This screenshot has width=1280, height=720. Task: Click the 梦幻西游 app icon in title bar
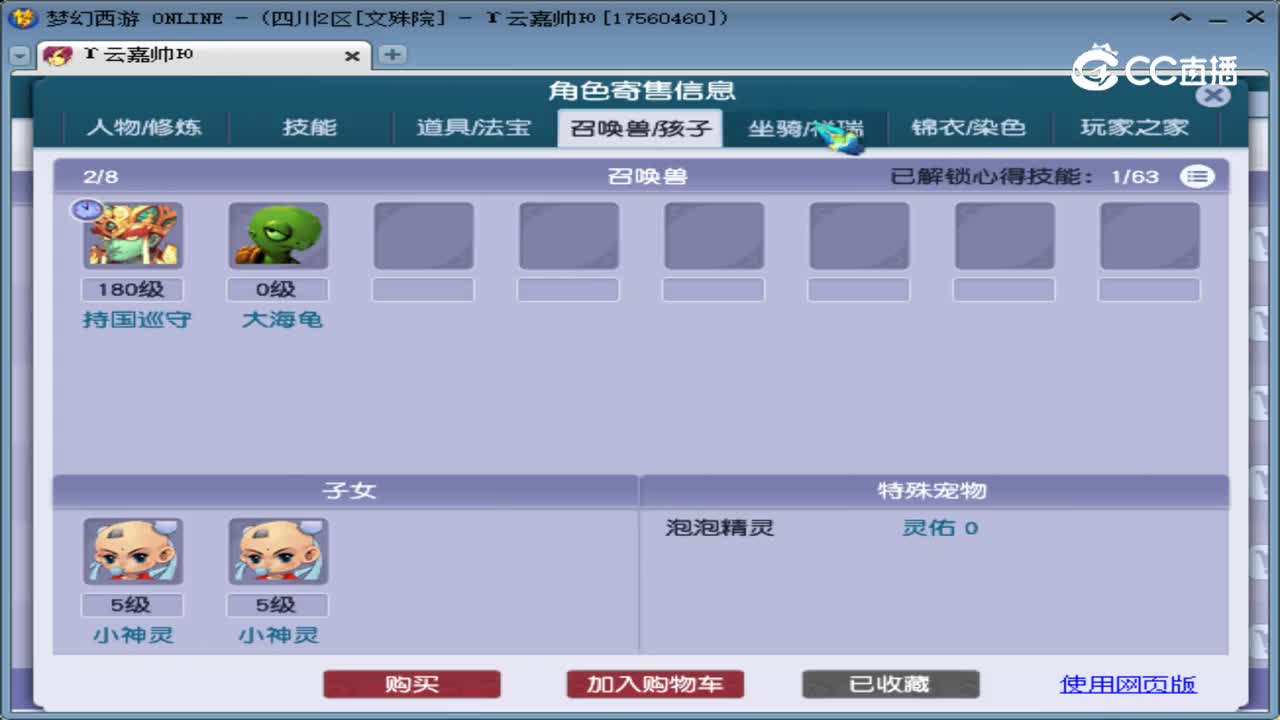22,18
